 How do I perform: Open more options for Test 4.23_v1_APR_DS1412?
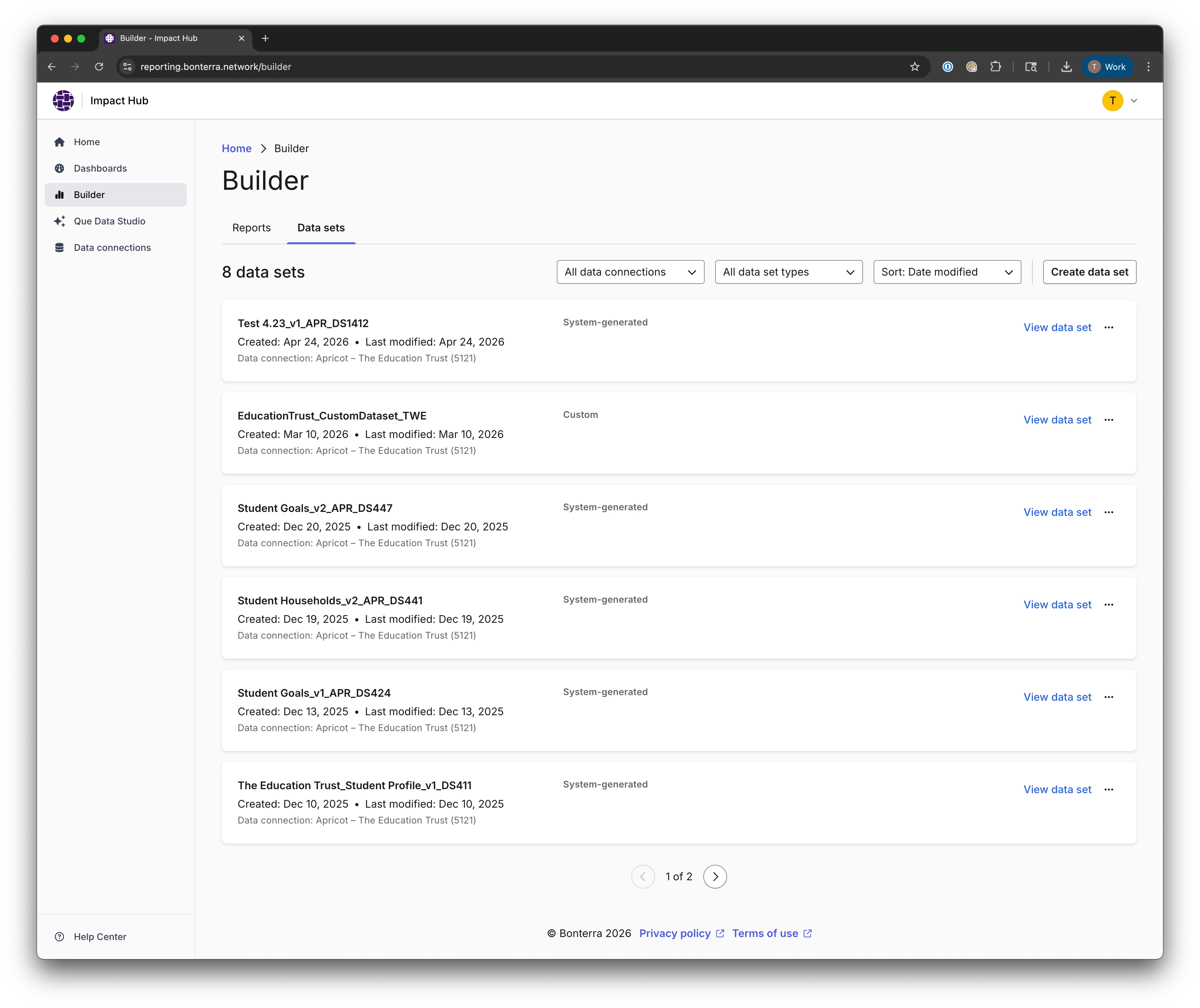pos(1109,327)
